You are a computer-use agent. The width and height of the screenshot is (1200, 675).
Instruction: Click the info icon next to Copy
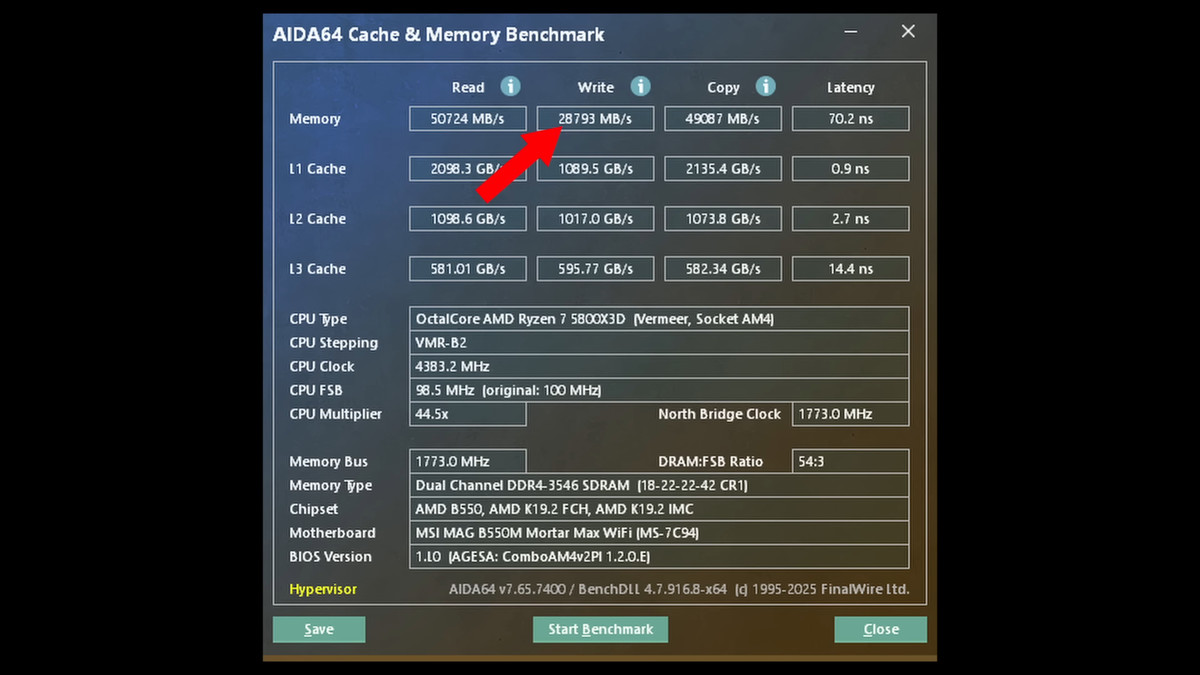tap(765, 87)
